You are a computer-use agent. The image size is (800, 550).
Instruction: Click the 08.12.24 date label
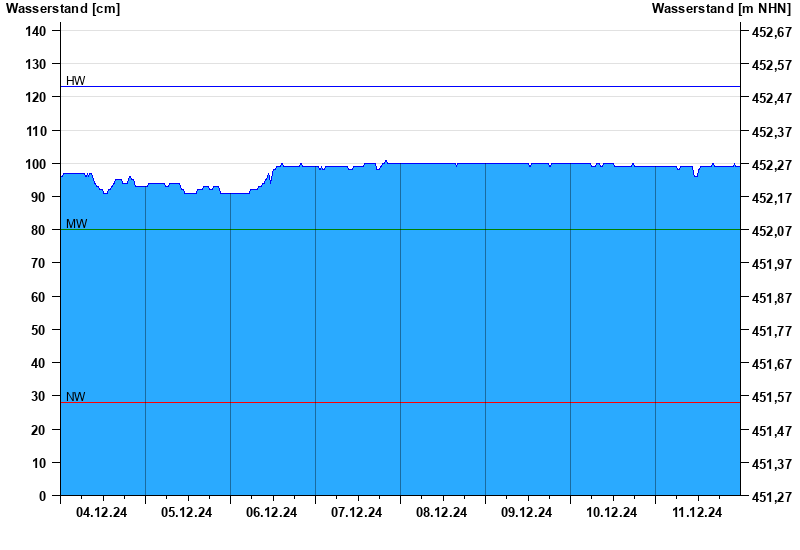pos(442,512)
